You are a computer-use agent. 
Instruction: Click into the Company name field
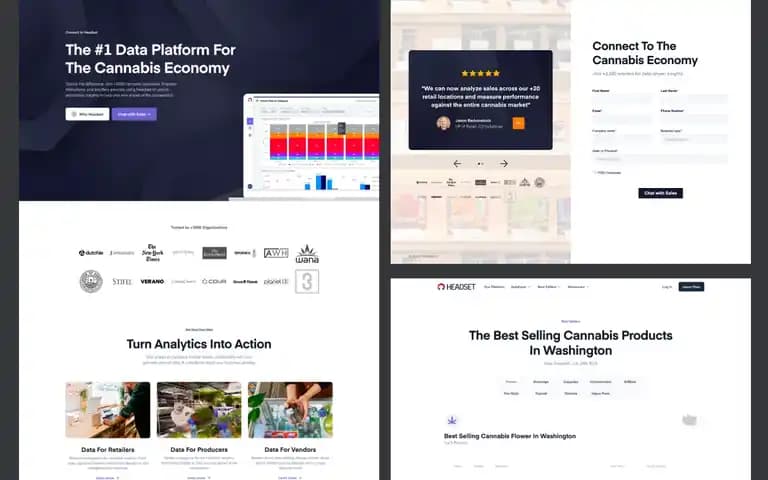coord(622,139)
